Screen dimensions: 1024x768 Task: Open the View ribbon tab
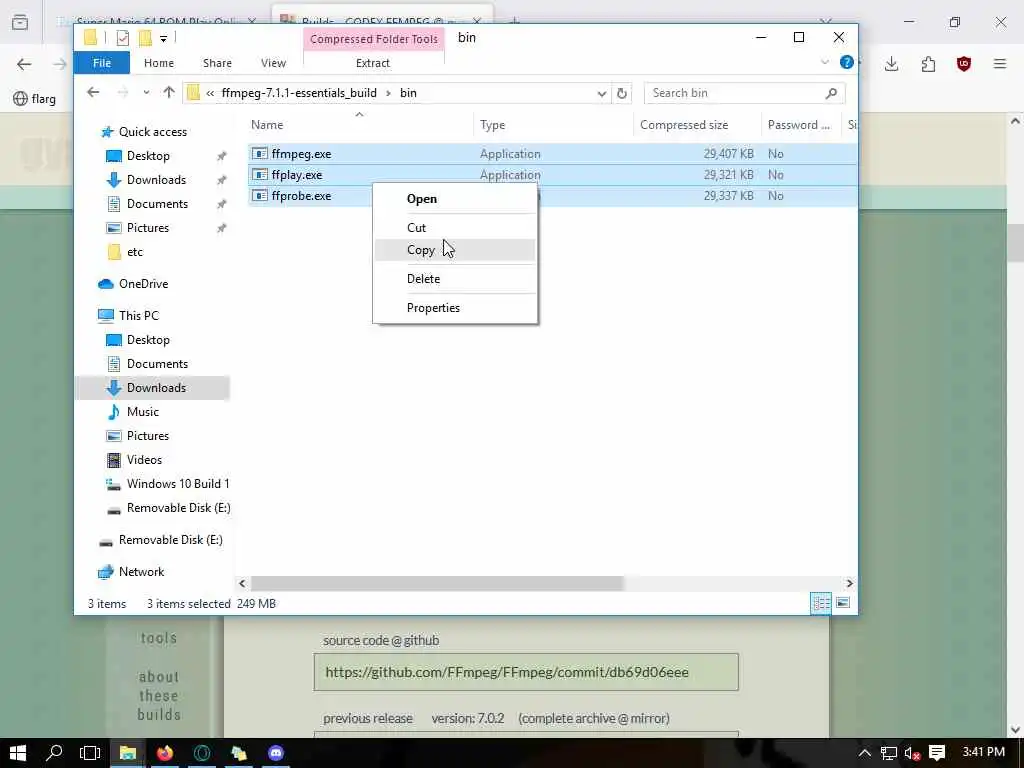273,63
